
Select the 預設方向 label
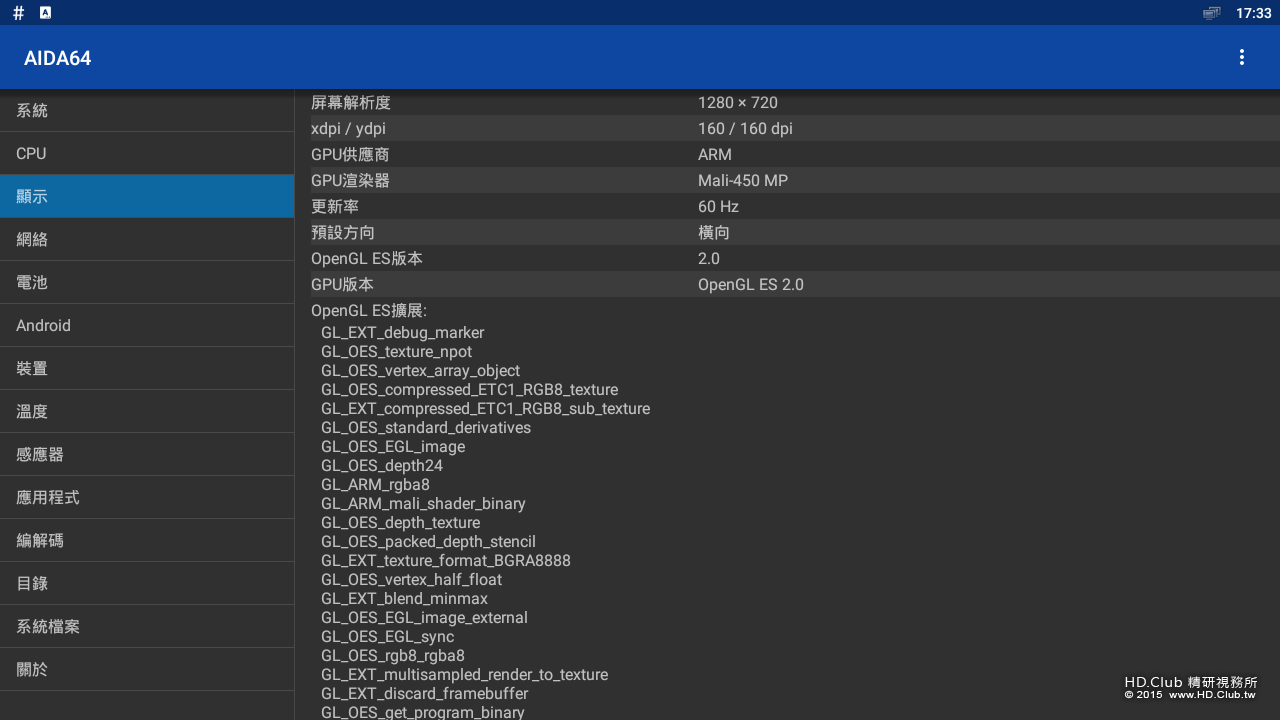(343, 232)
